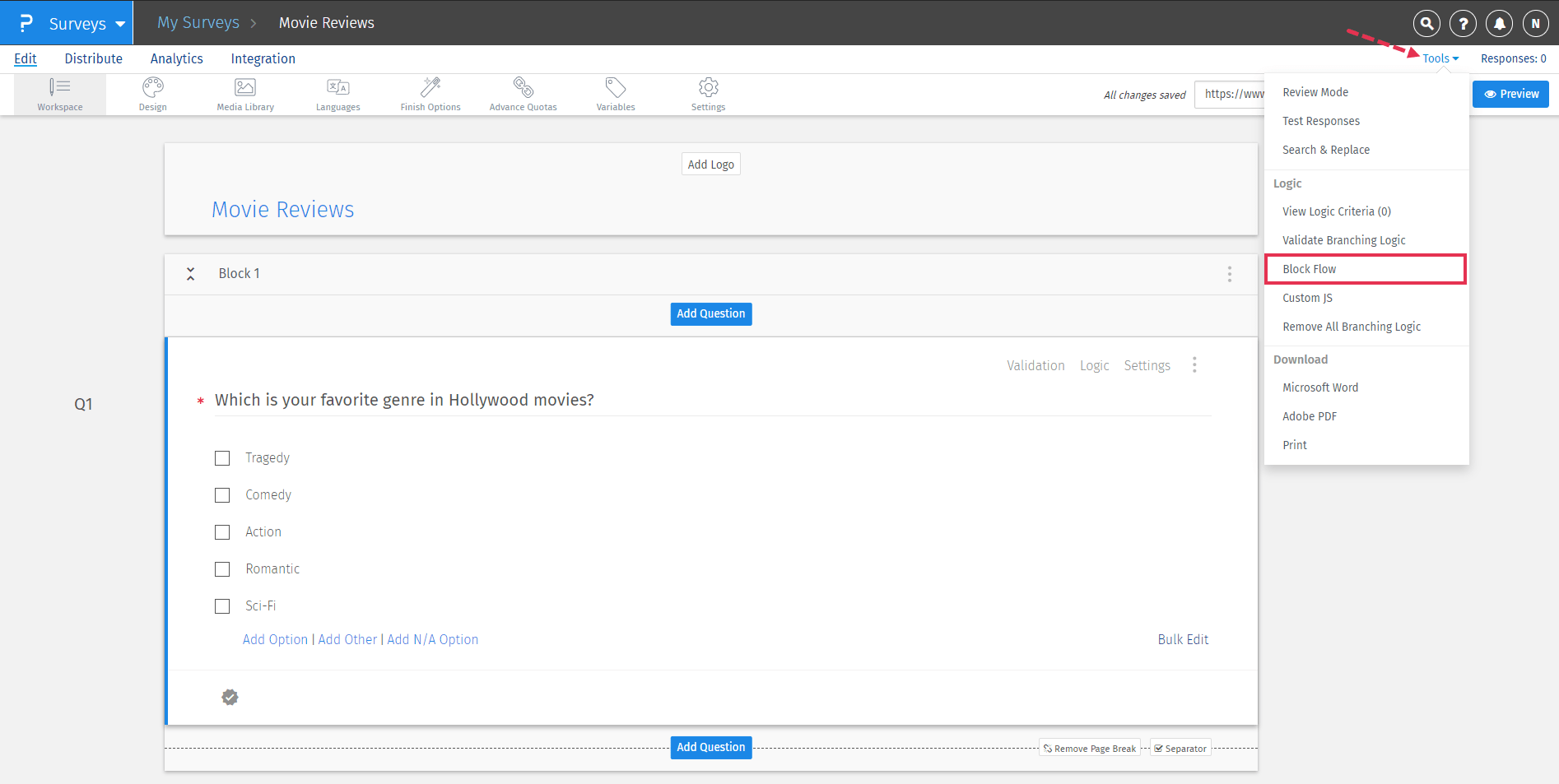The width and height of the screenshot is (1559, 784).
Task: Expand the Surveys product dropdown
Action: pos(86,24)
